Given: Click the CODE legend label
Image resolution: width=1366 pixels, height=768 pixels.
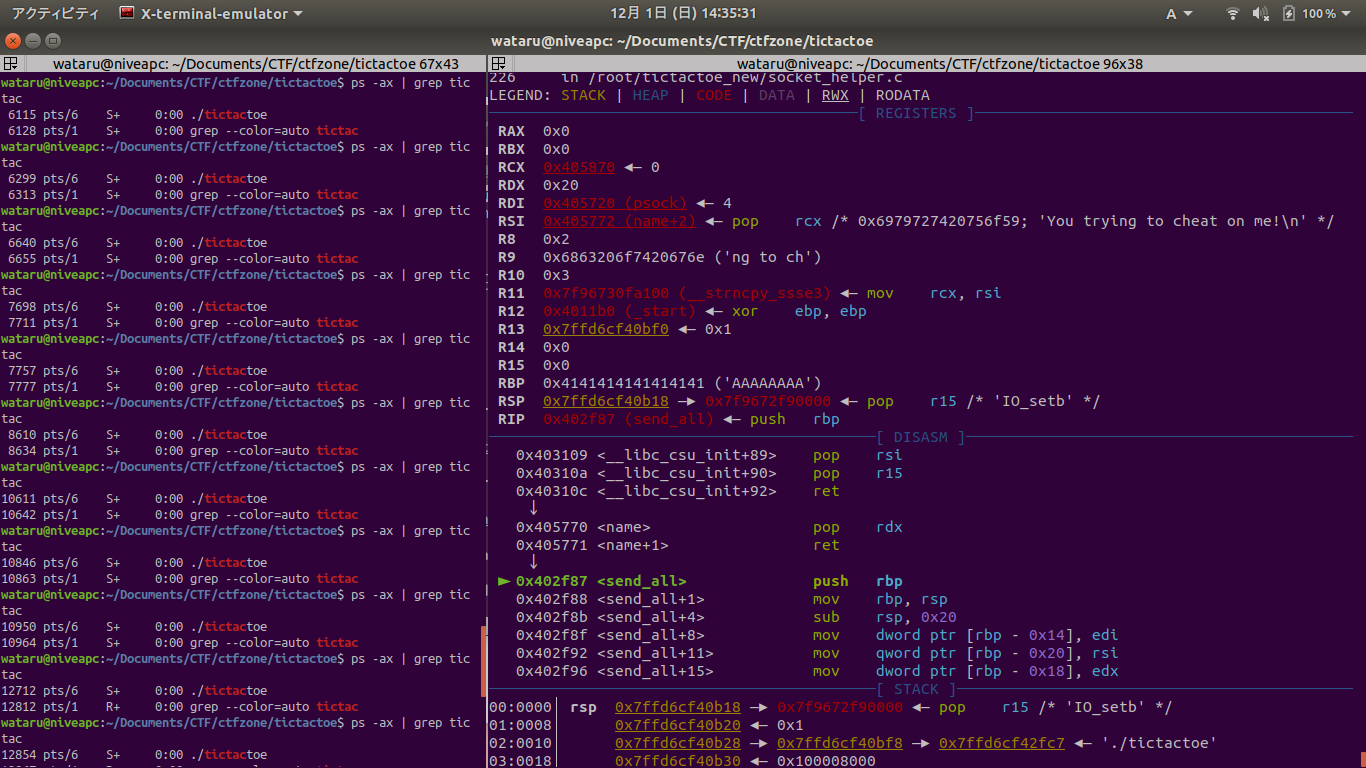Looking at the screenshot, I should [714, 95].
